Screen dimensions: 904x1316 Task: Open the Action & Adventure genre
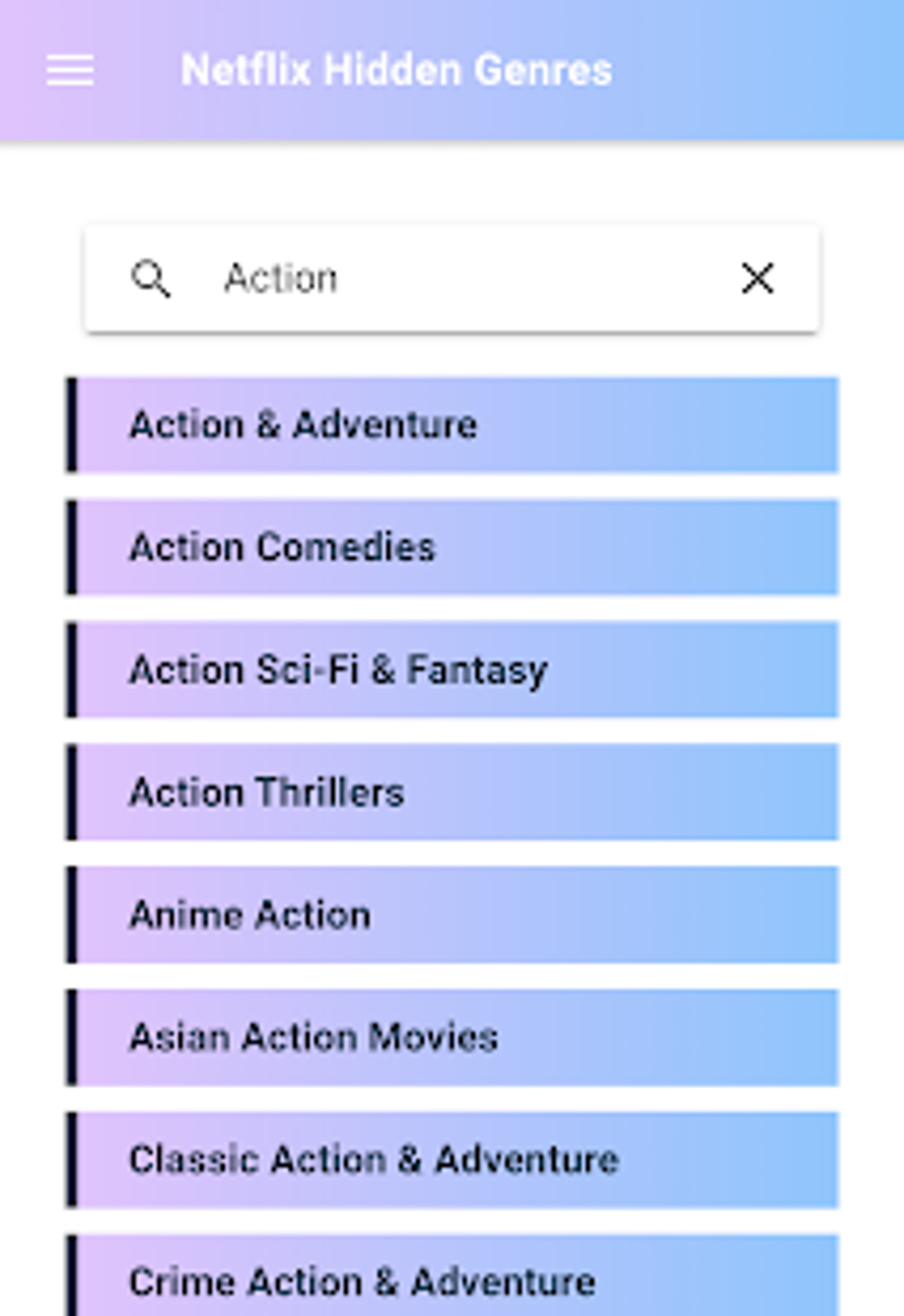[303, 425]
